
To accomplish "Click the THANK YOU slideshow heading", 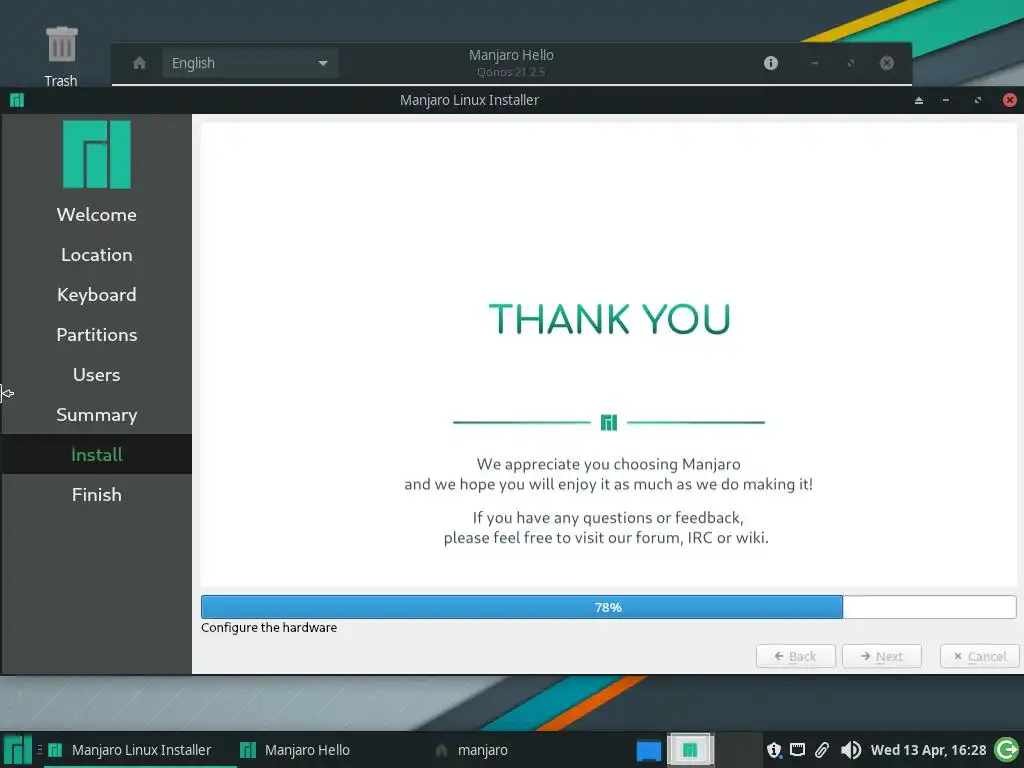I will pos(609,319).
